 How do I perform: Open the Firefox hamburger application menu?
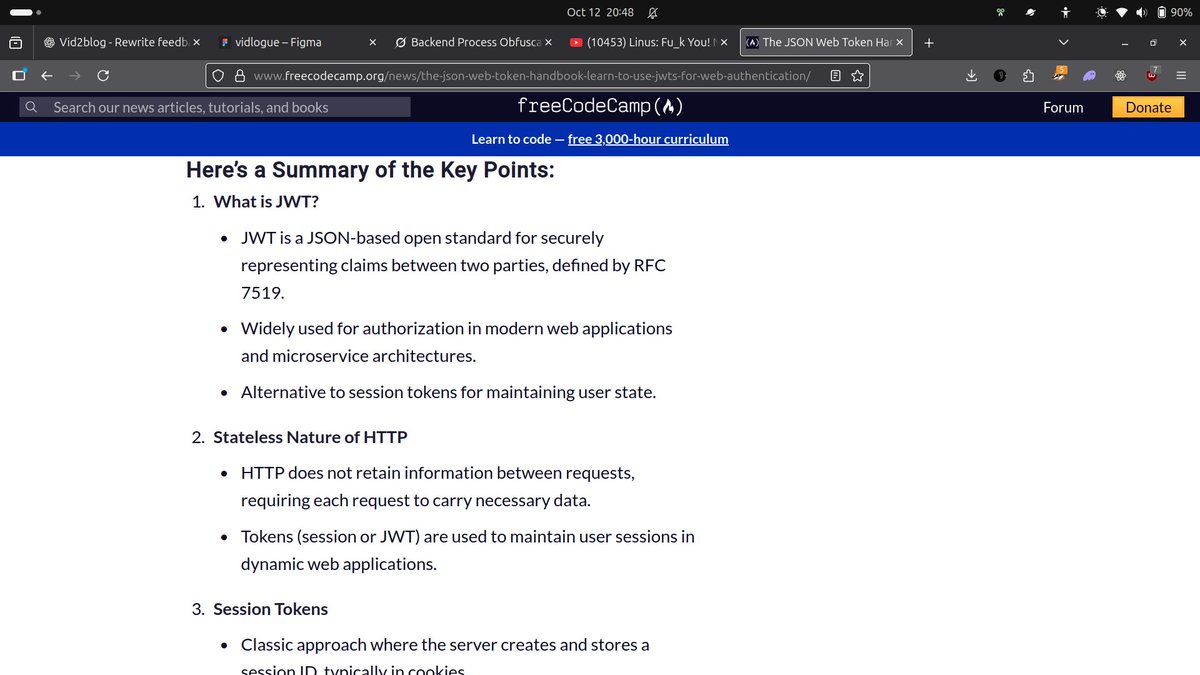(1180, 75)
